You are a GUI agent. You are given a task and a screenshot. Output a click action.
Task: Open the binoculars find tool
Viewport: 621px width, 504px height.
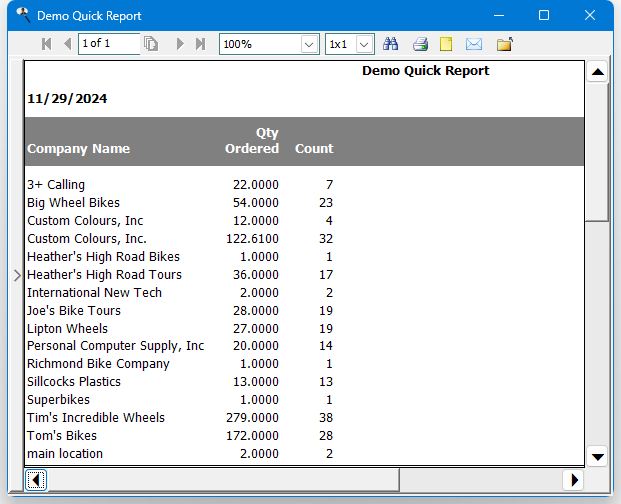[391, 44]
